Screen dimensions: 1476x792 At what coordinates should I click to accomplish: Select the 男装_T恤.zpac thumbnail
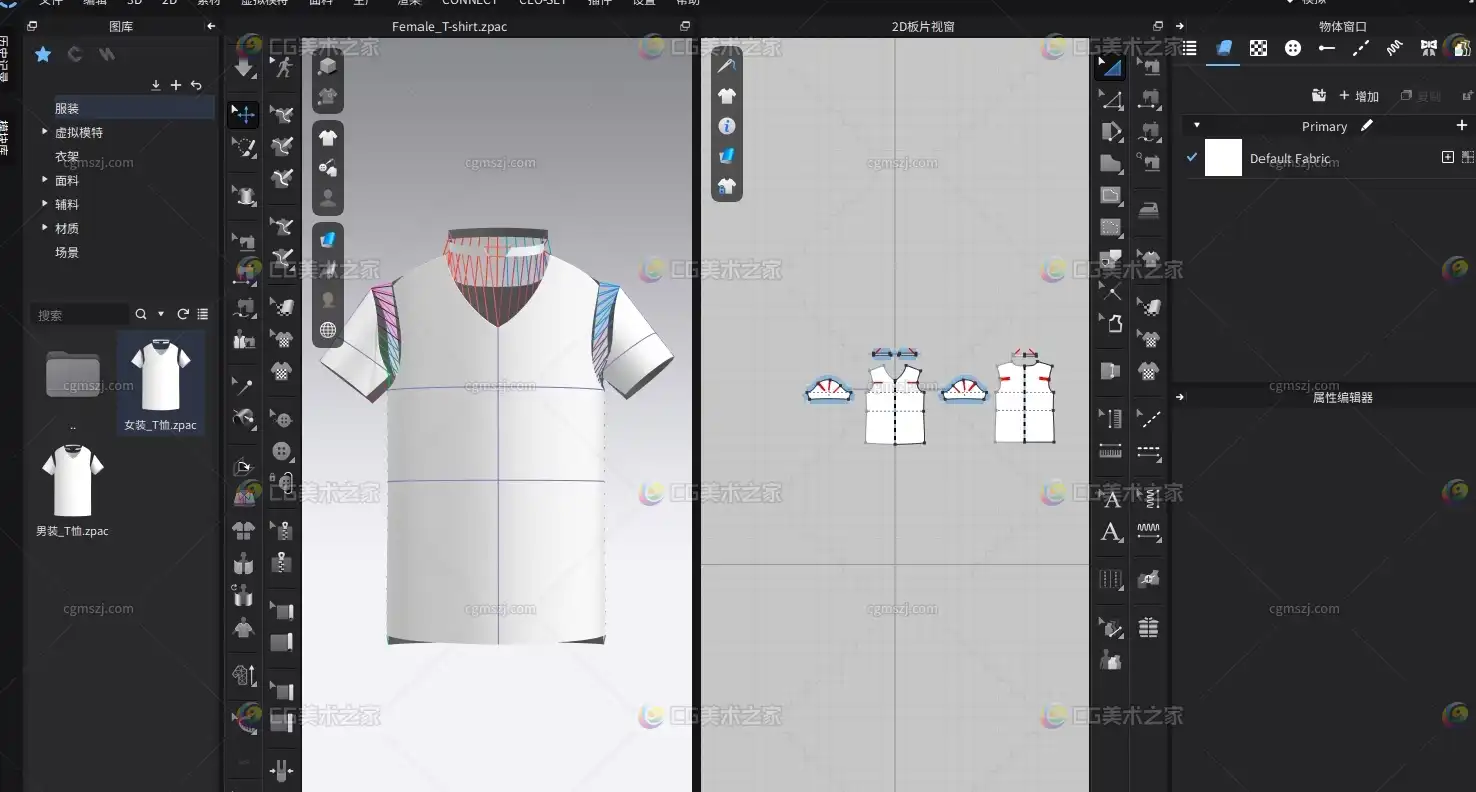tap(72, 482)
